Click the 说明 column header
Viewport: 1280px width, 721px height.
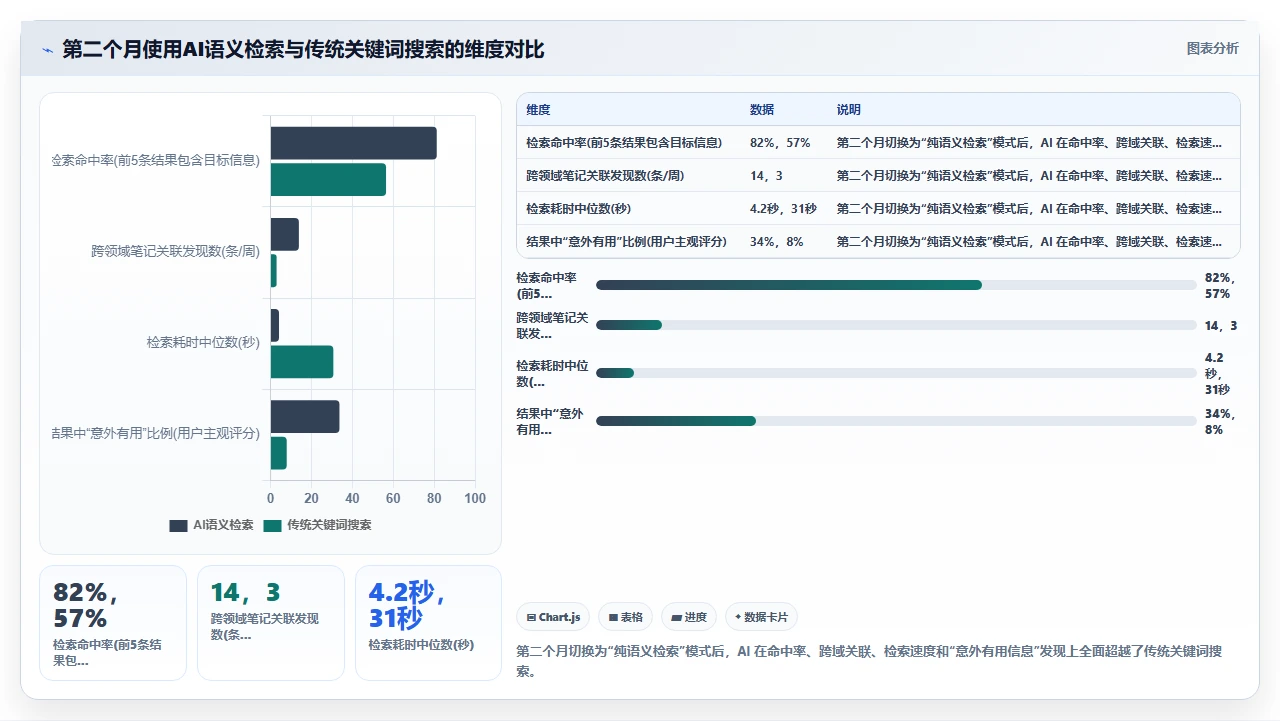coord(849,110)
